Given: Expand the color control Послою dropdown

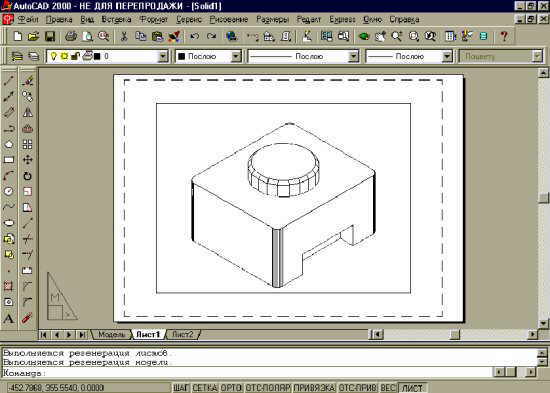Looking at the screenshot, I should pyautogui.click(x=236, y=56).
